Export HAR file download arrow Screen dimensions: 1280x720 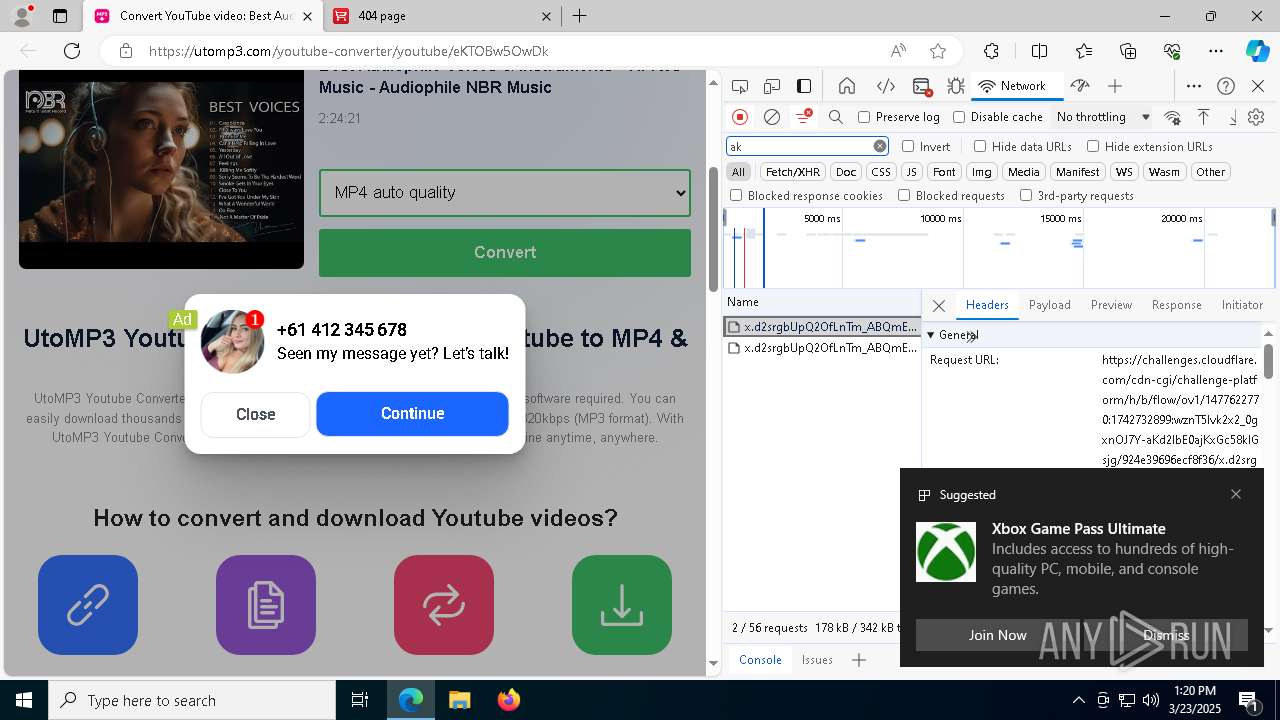click(1233, 117)
